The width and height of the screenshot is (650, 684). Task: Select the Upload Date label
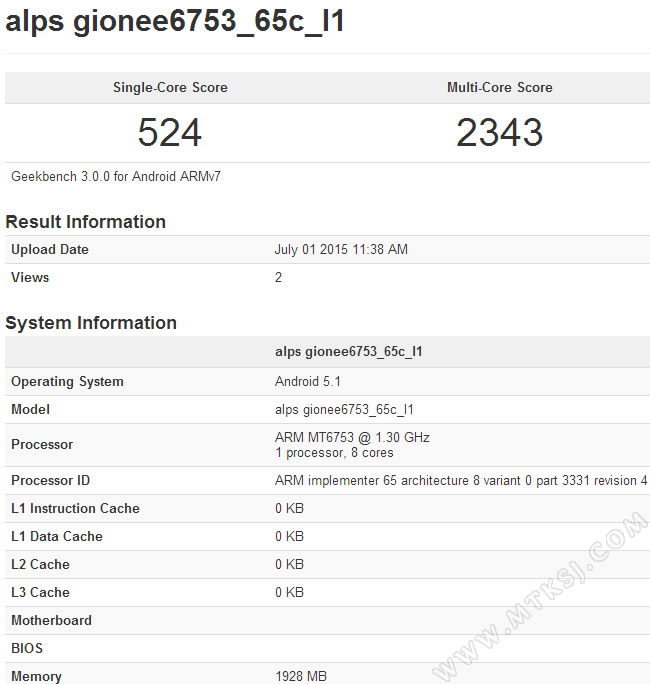(50, 250)
